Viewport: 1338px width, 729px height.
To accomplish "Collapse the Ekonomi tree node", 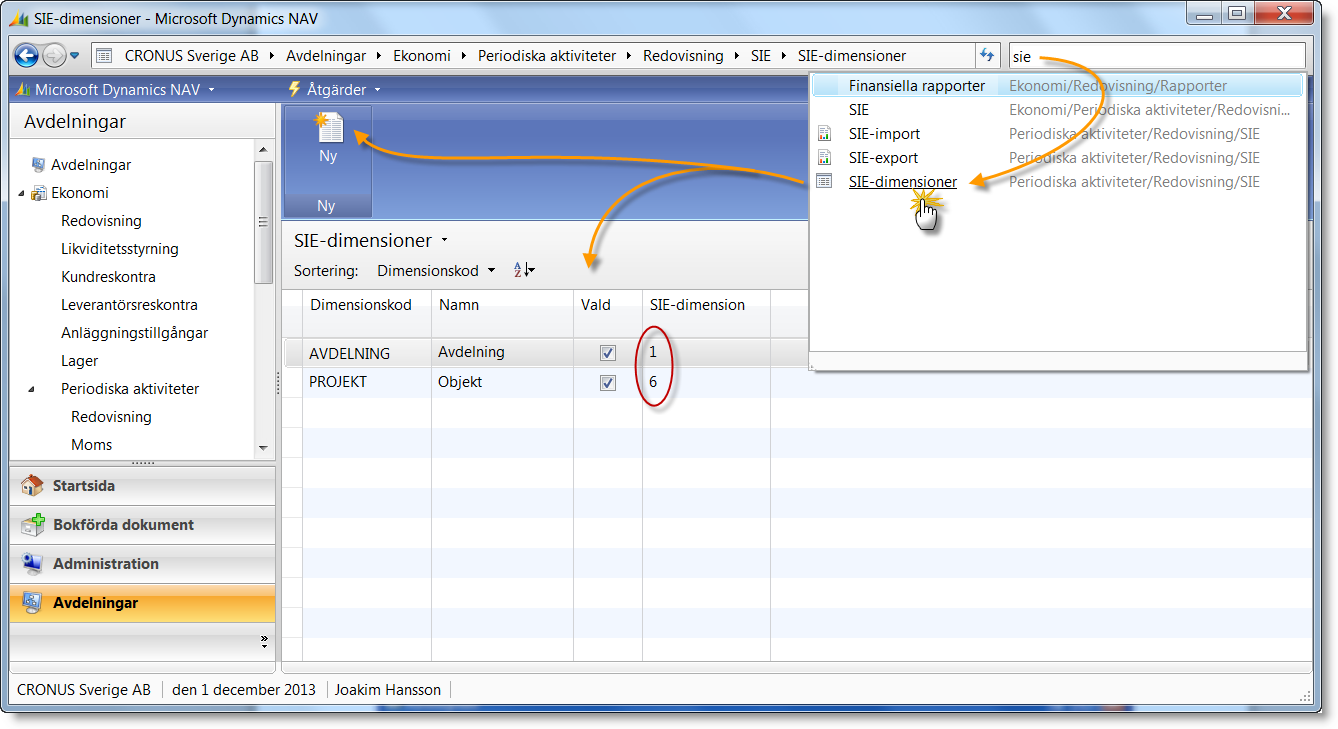I will click(21, 193).
